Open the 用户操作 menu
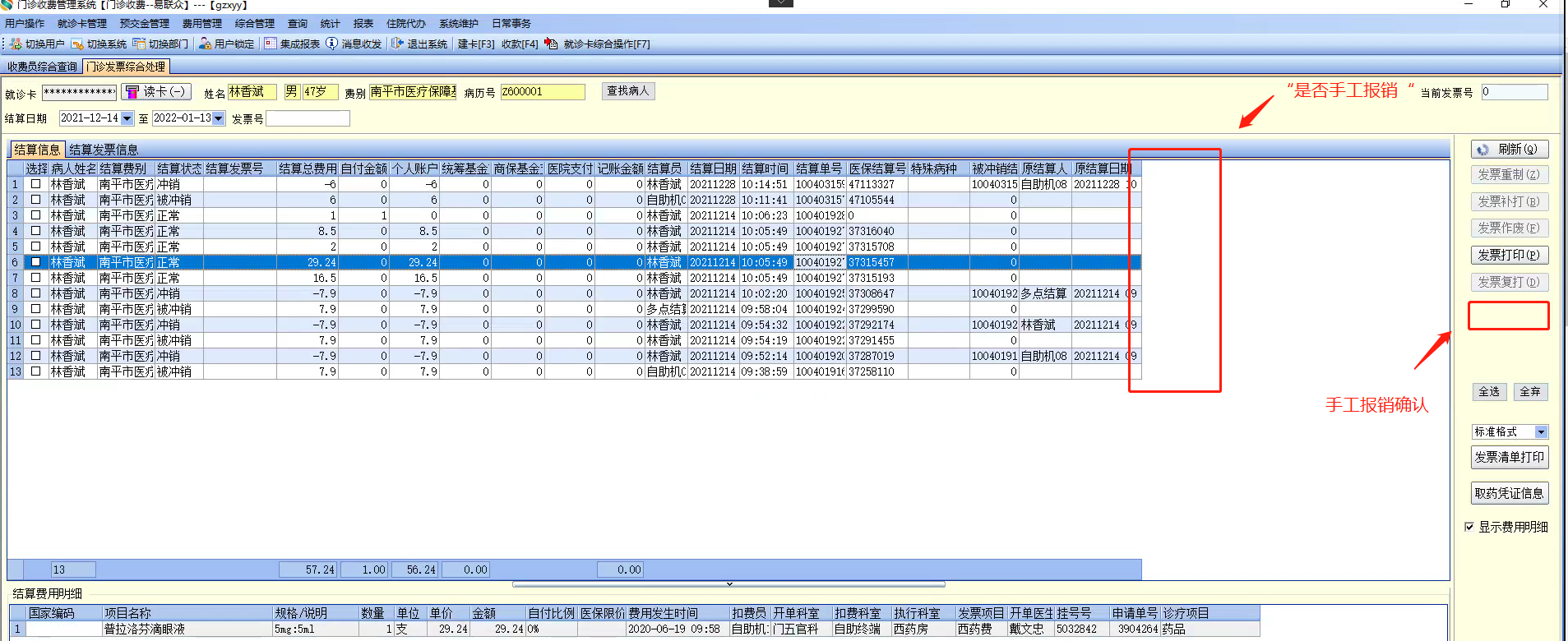This screenshot has width=1568, height=641. coord(25,24)
